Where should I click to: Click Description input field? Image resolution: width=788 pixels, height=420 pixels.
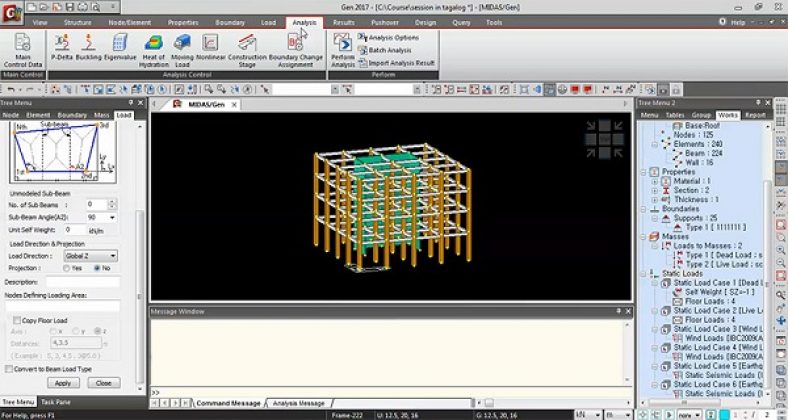tap(83, 282)
